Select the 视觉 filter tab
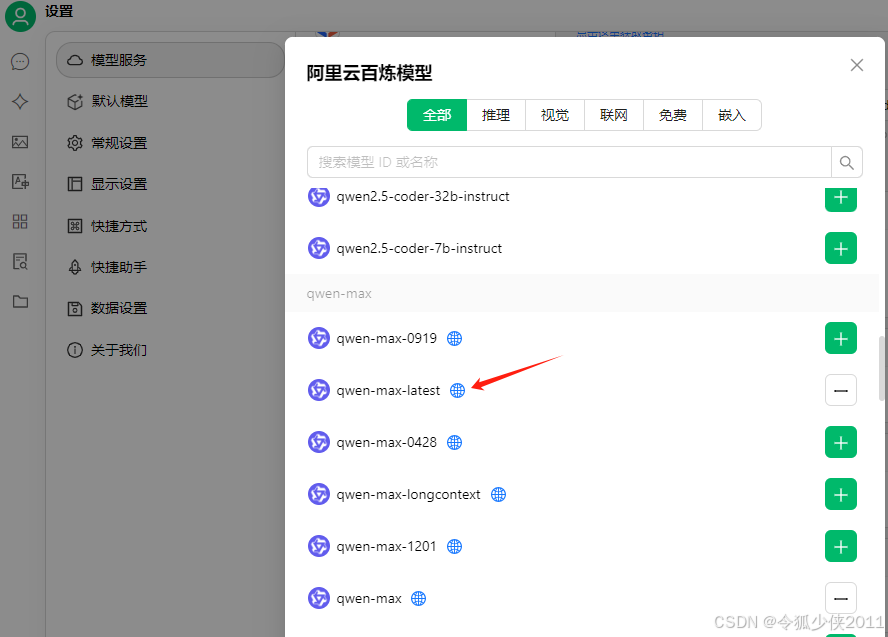 point(555,115)
